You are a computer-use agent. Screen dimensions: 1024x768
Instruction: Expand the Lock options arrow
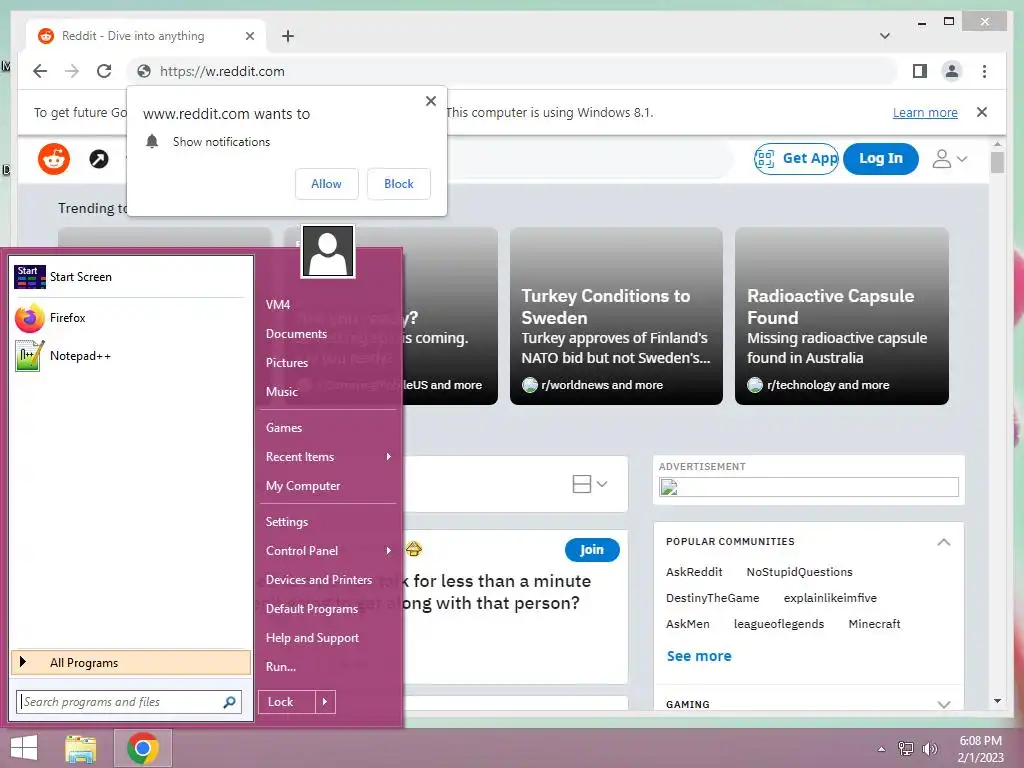tap(325, 702)
